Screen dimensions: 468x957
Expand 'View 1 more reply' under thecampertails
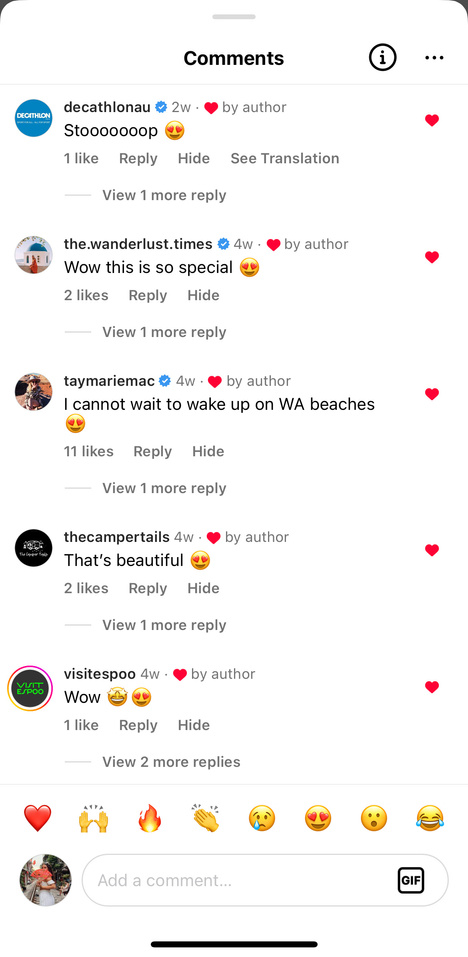pyautogui.click(x=164, y=625)
